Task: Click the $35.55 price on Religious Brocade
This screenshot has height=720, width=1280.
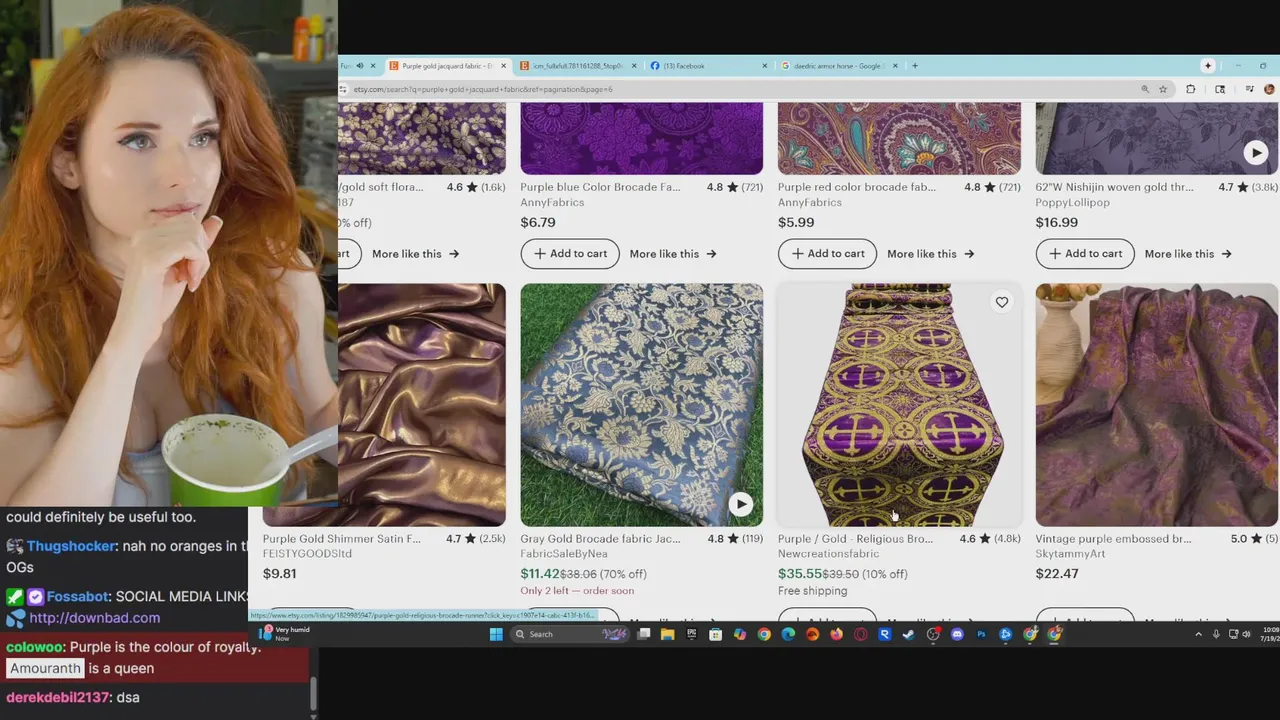Action: click(800, 574)
